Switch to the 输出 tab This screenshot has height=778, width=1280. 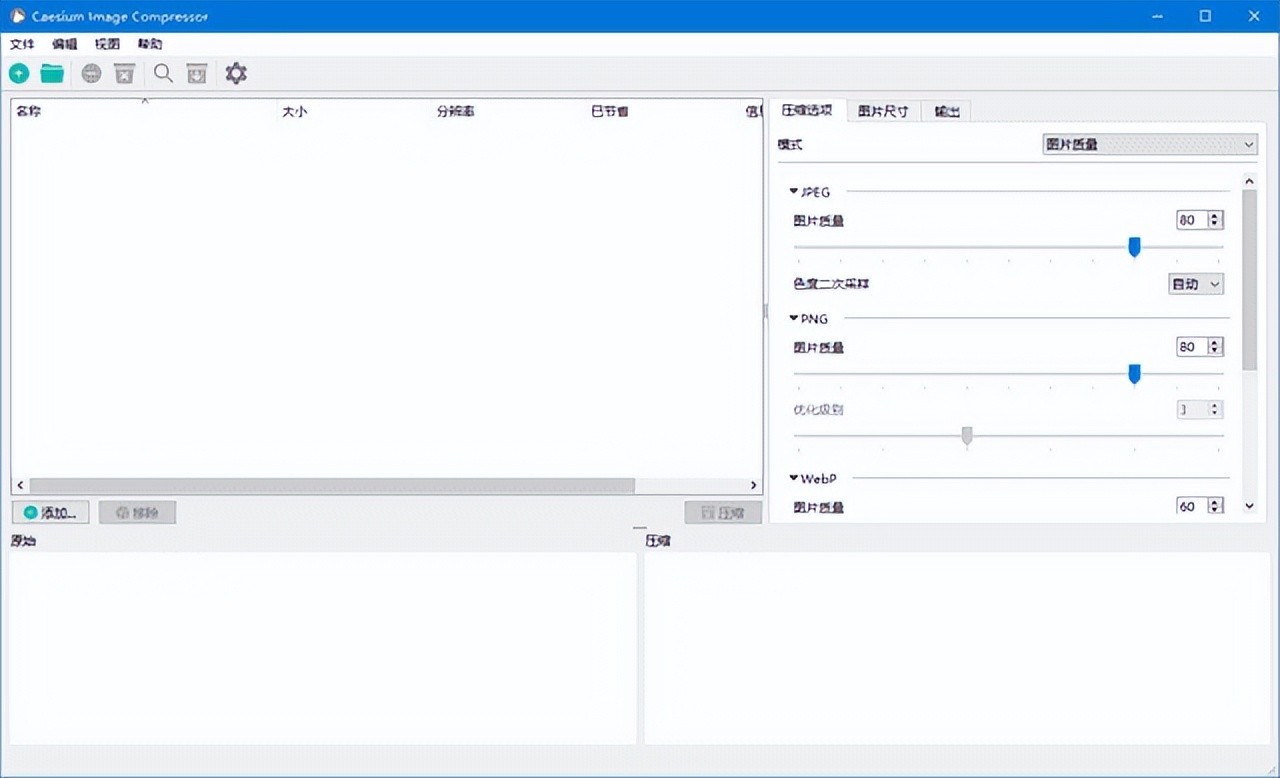[x=946, y=112]
